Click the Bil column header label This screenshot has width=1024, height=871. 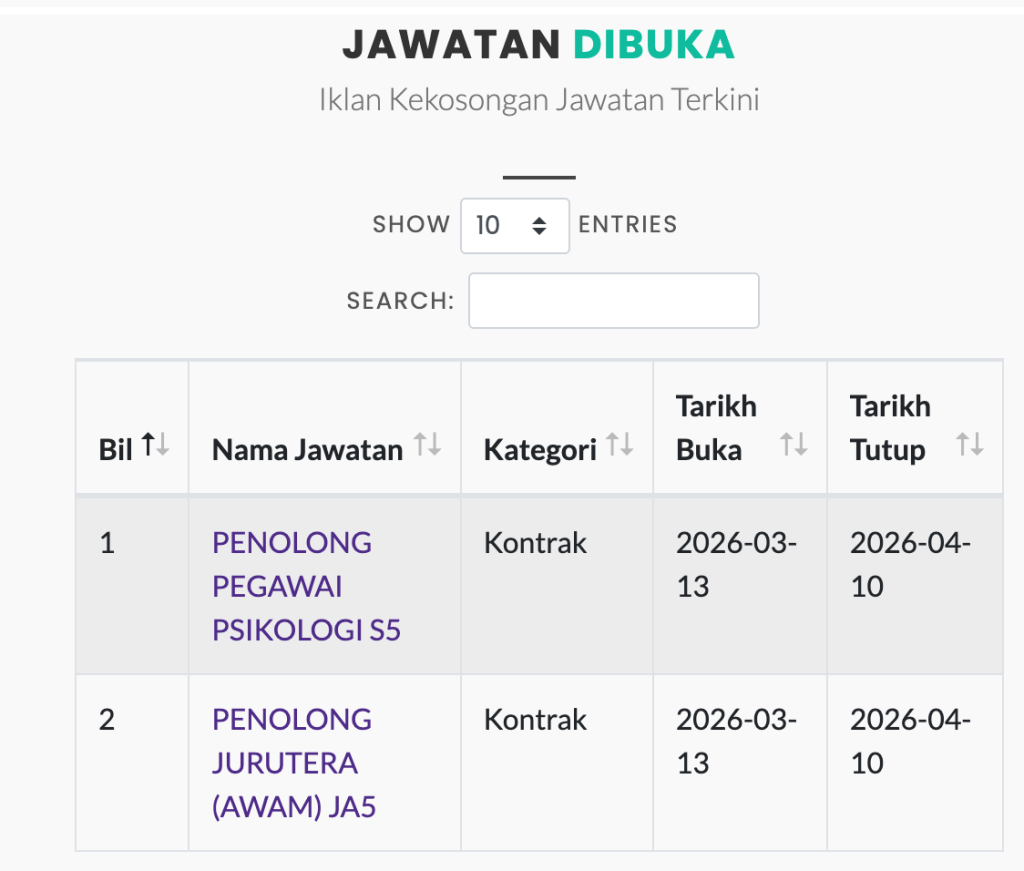coord(115,450)
